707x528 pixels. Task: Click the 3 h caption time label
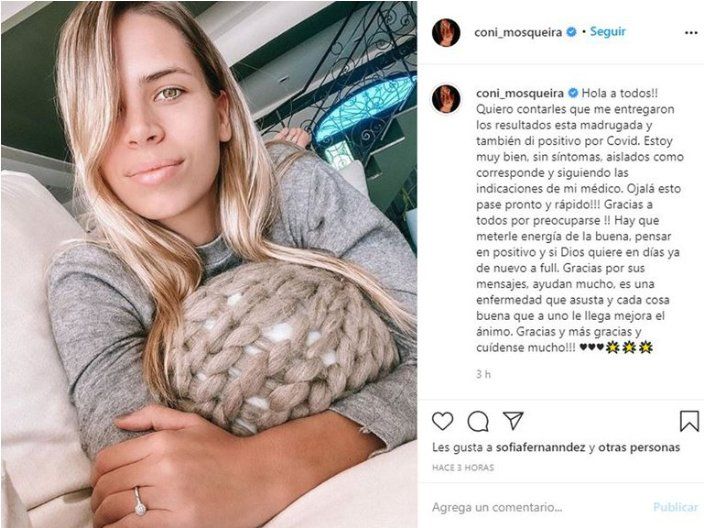coord(483,374)
